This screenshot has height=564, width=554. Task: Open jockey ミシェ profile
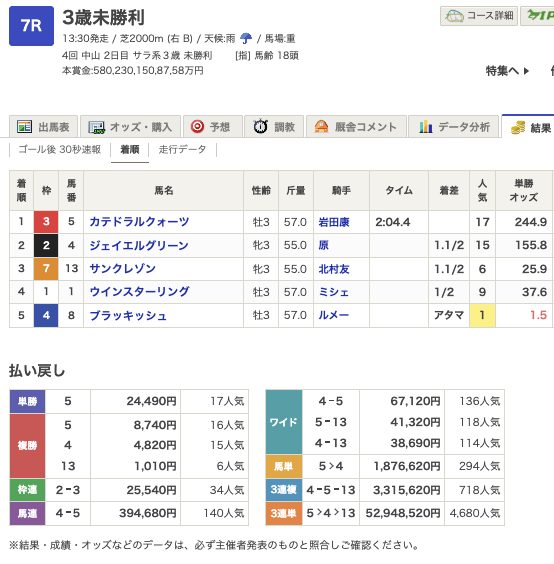pos(333,292)
